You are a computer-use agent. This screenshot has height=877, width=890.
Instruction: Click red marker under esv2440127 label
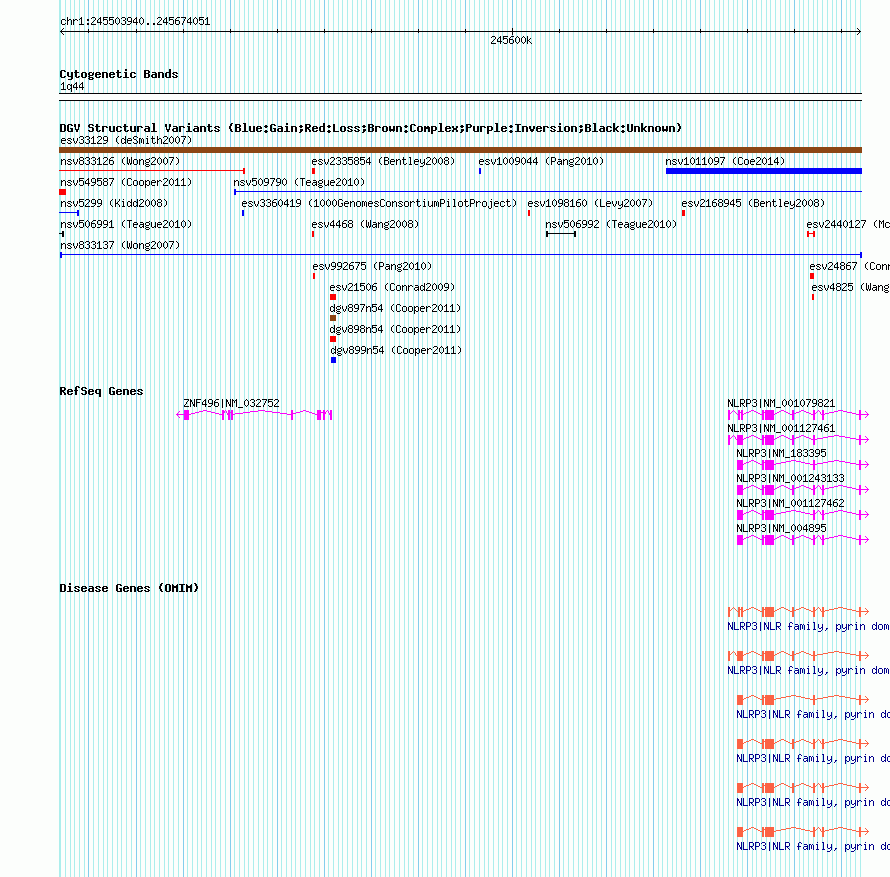(811, 234)
